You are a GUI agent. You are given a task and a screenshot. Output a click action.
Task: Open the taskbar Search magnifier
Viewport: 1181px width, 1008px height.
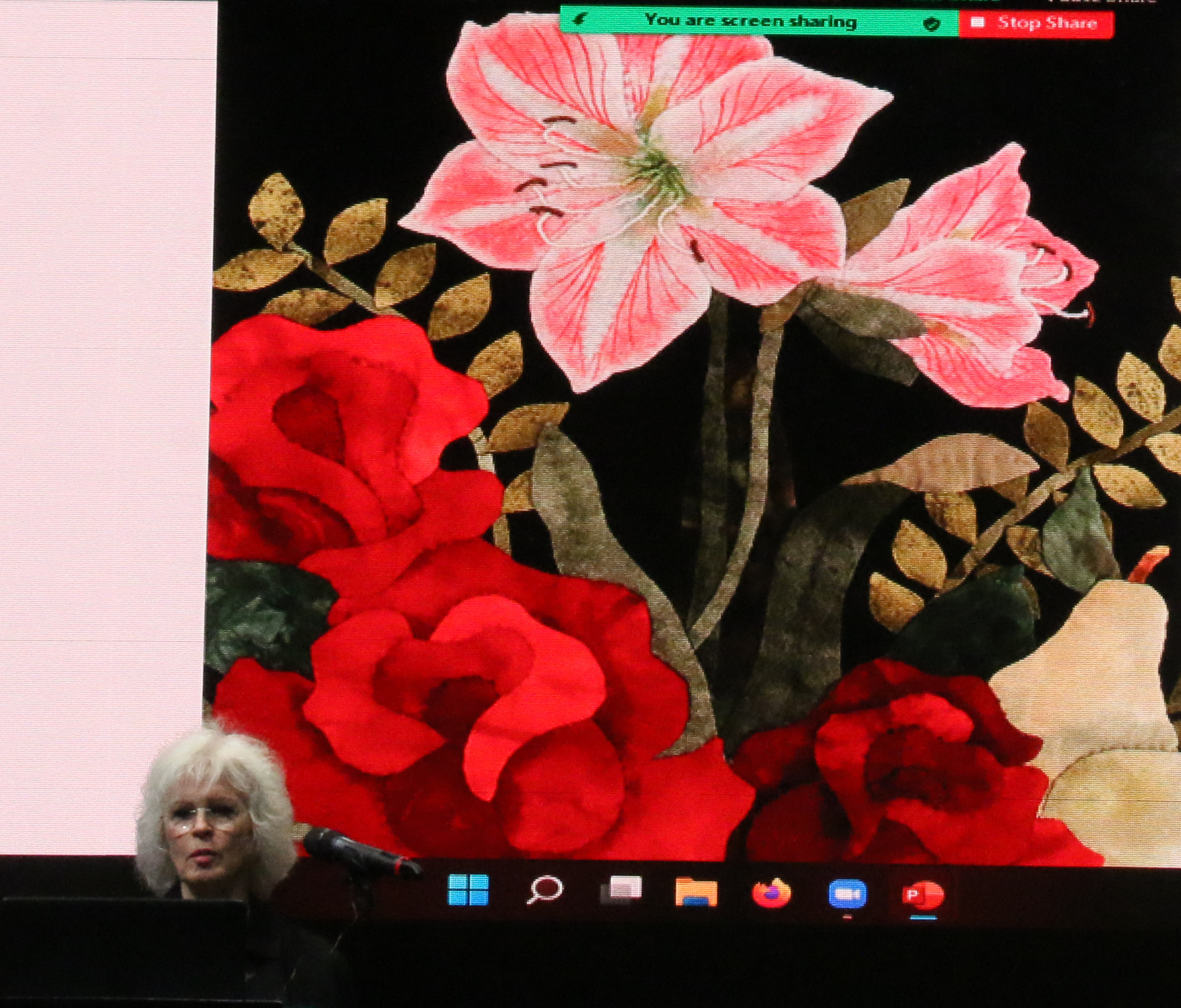point(545,890)
